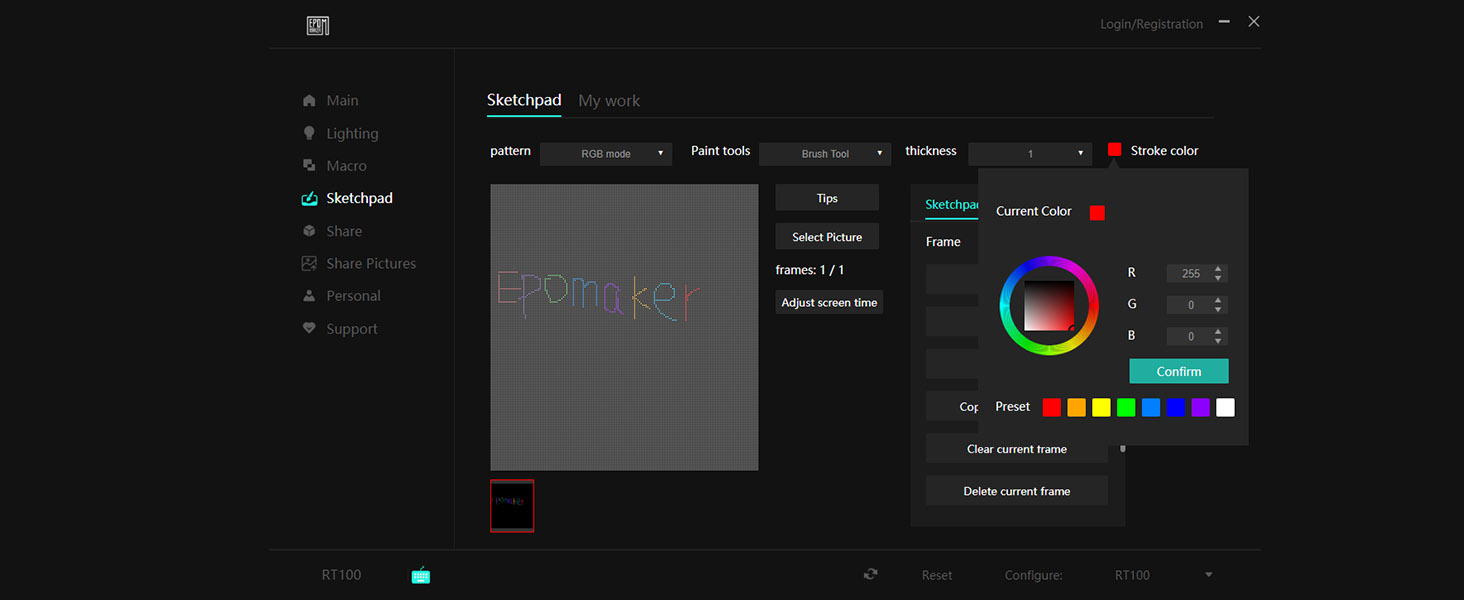Click the refresh sync icon near Reset

(871, 574)
